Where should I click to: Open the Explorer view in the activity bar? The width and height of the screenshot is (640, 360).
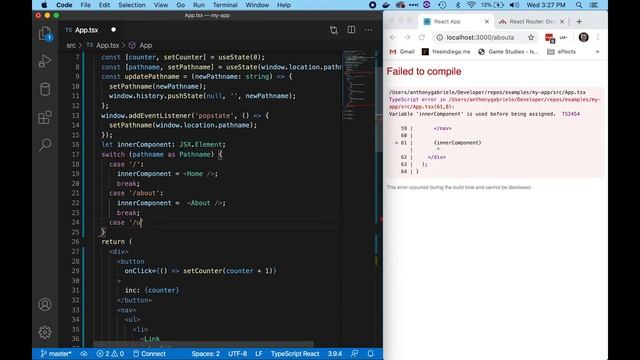pos(45,33)
